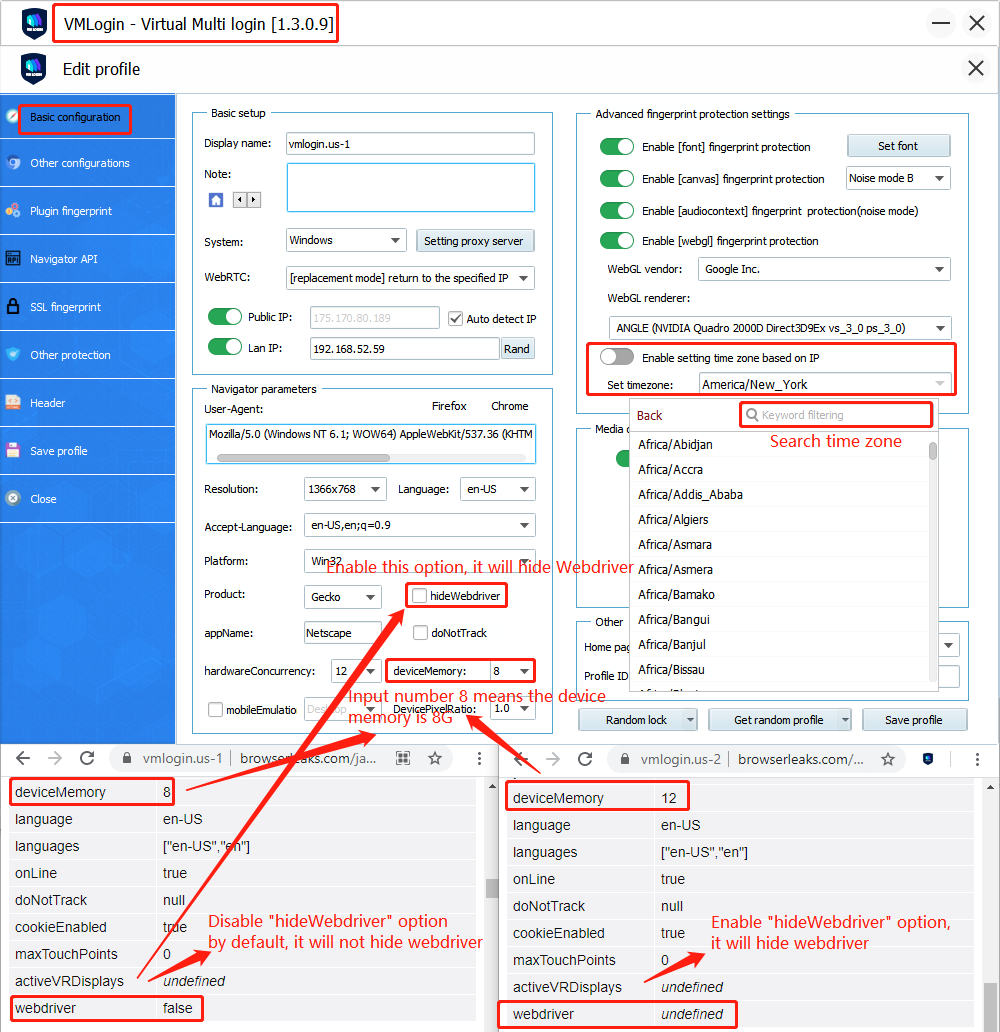Switch to the Other configurations tab
Viewport: 1000px width, 1032px height.
tap(80, 163)
